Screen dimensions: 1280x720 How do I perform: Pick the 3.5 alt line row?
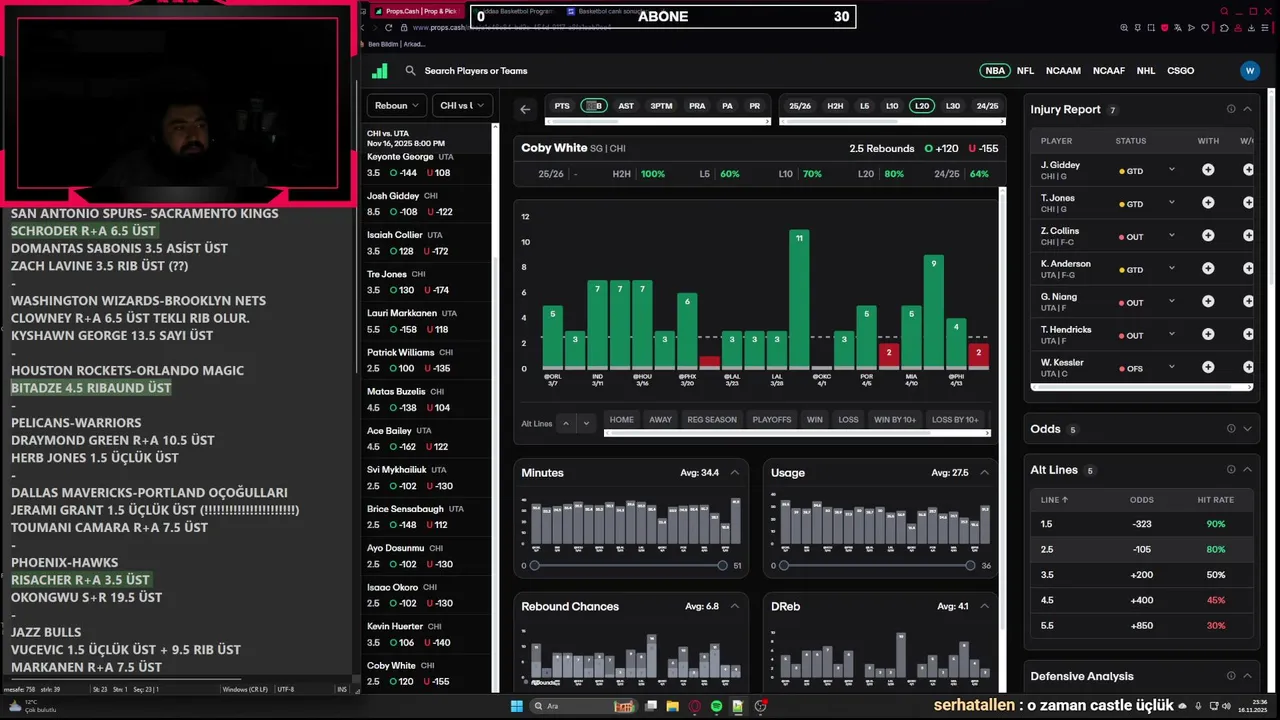1141,575
